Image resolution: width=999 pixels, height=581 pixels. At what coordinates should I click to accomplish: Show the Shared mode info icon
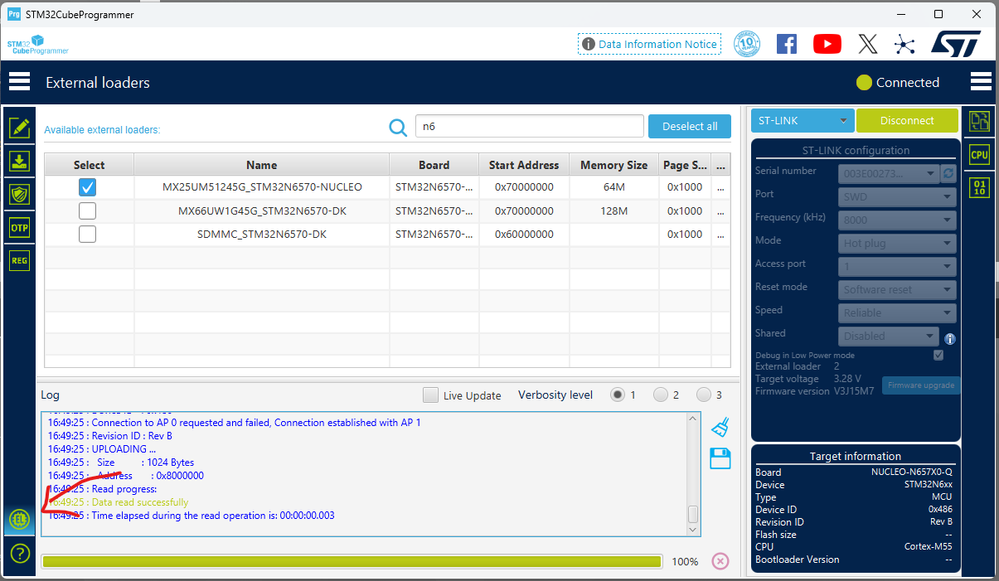click(949, 339)
